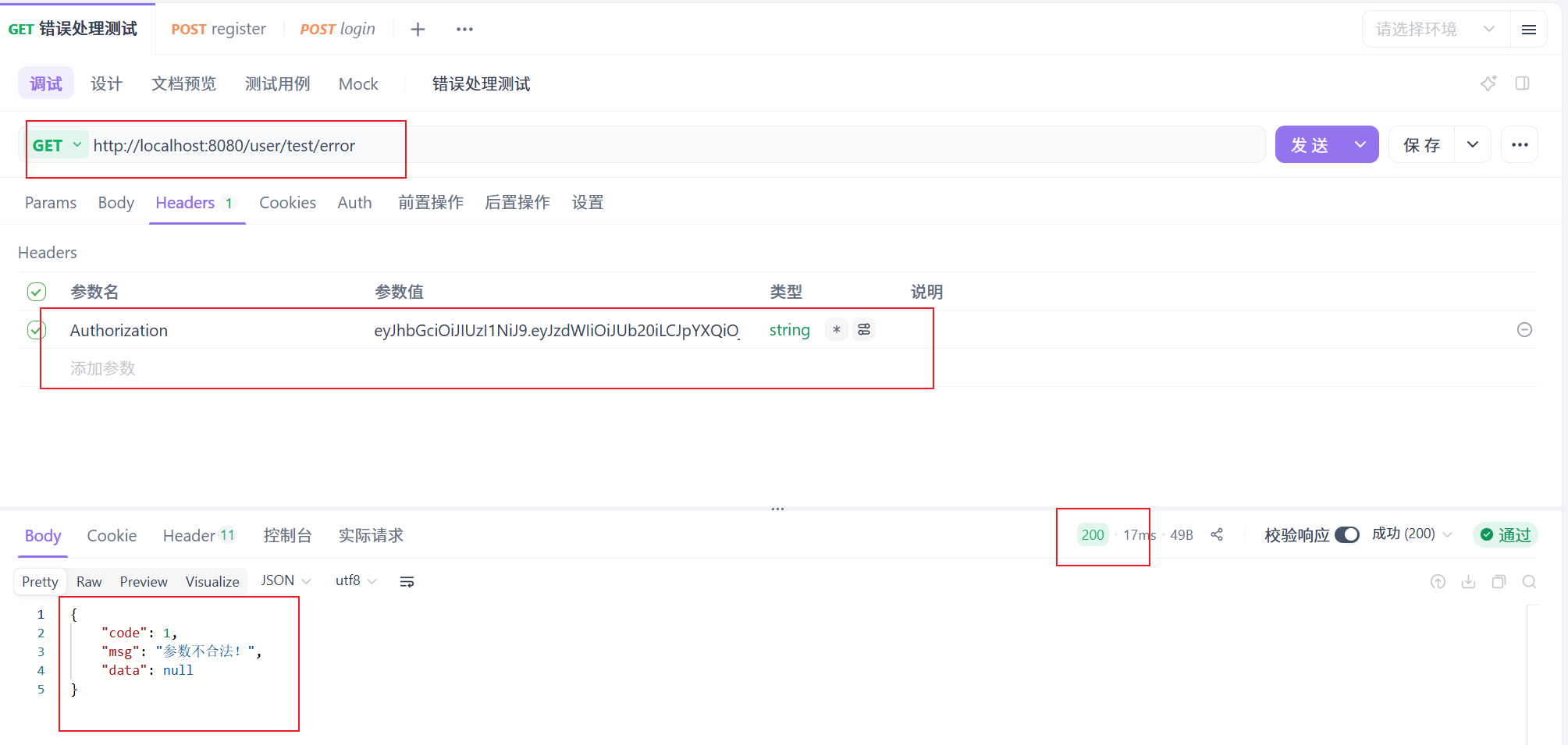Open the response Cookie tab
This screenshot has width=1568, height=745.
pos(112,536)
